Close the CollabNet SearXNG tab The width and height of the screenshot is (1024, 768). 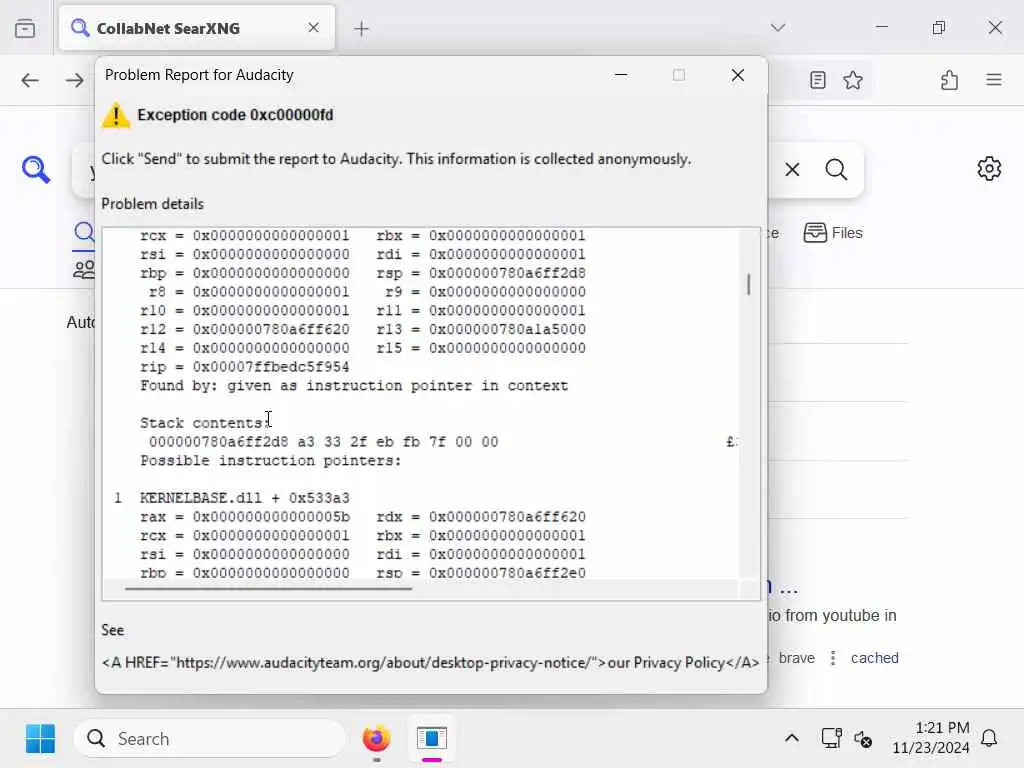pyautogui.click(x=313, y=27)
